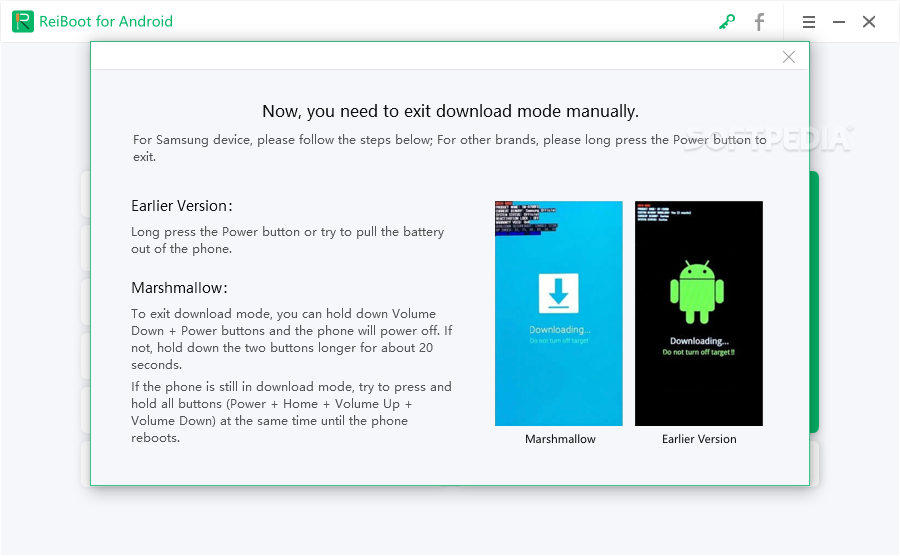Screen dimensions: 900x556
Task: Open the hamburger menu
Action: click(809, 22)
